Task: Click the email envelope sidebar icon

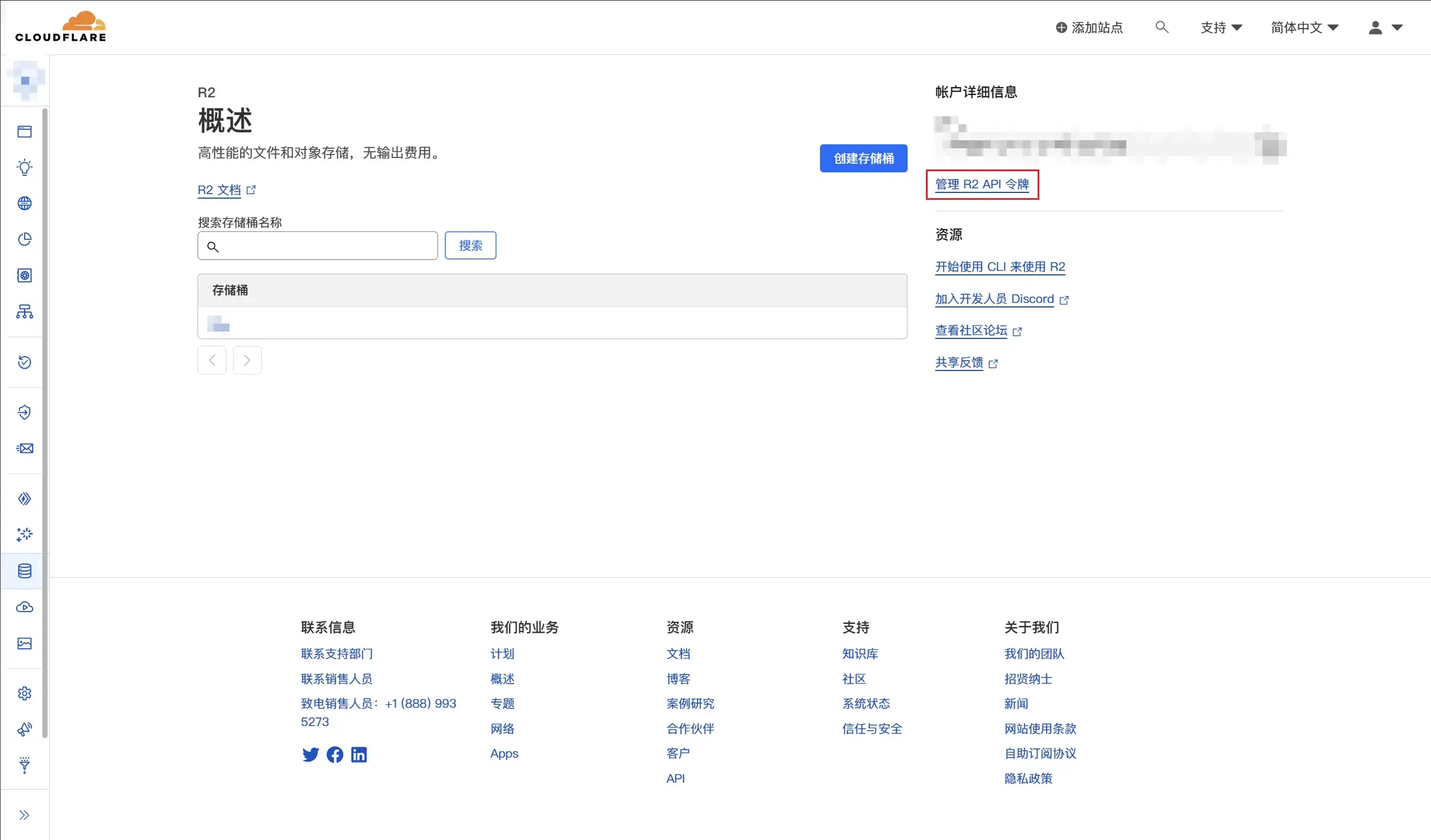Action: tap(25, 448)
